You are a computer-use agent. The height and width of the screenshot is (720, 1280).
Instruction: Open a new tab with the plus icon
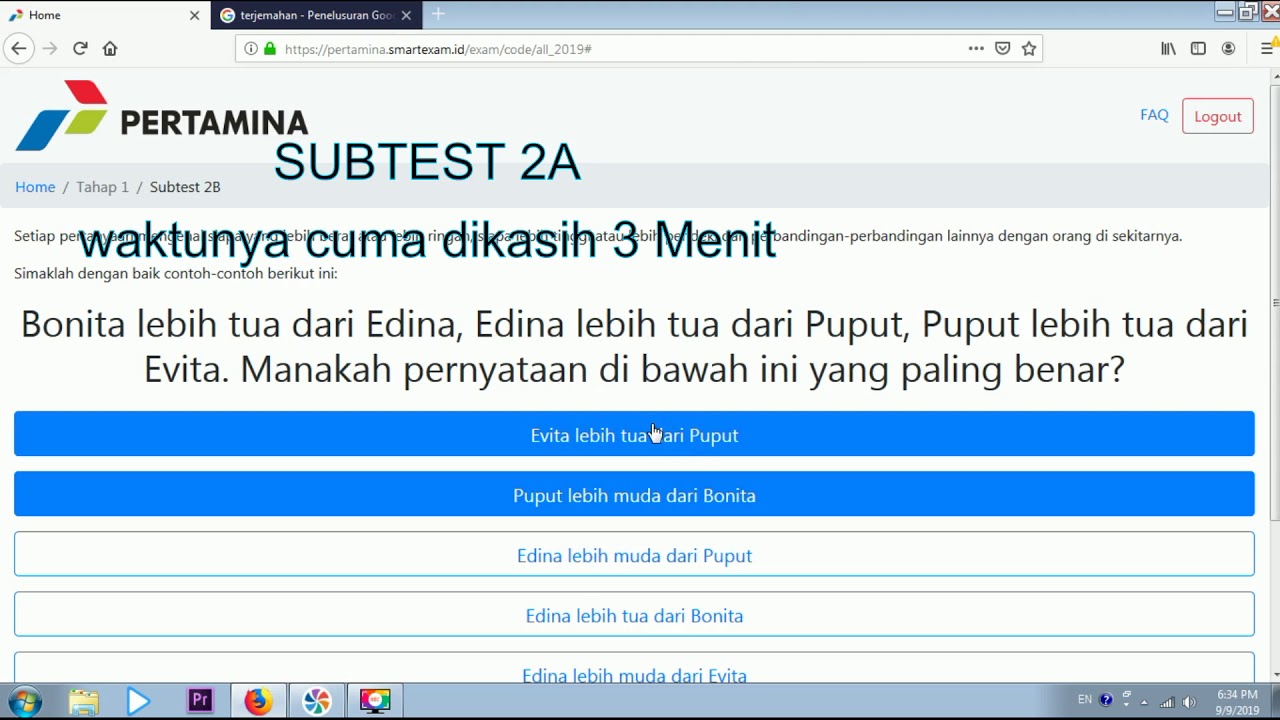438,14
